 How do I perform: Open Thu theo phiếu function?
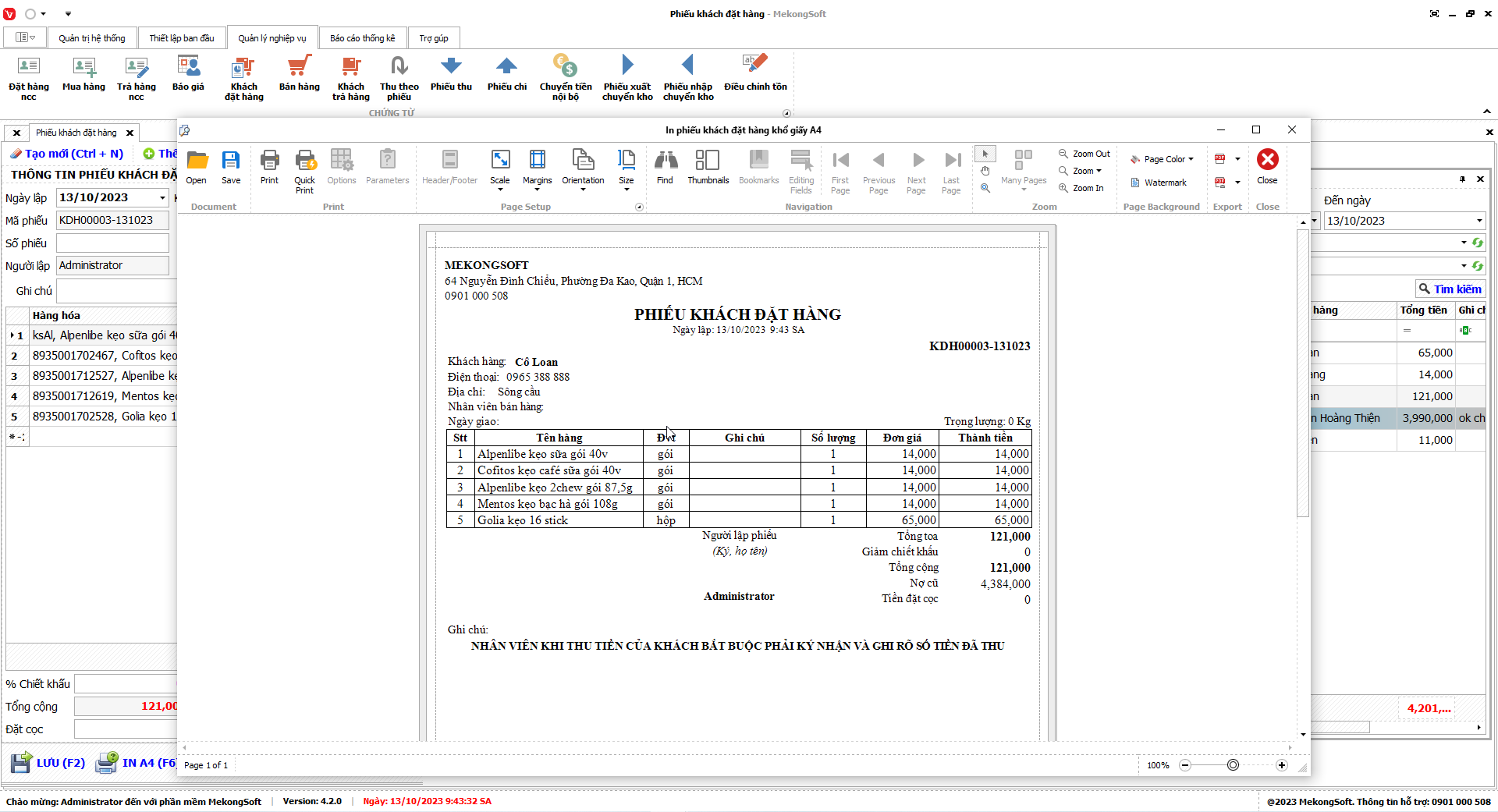399,78
